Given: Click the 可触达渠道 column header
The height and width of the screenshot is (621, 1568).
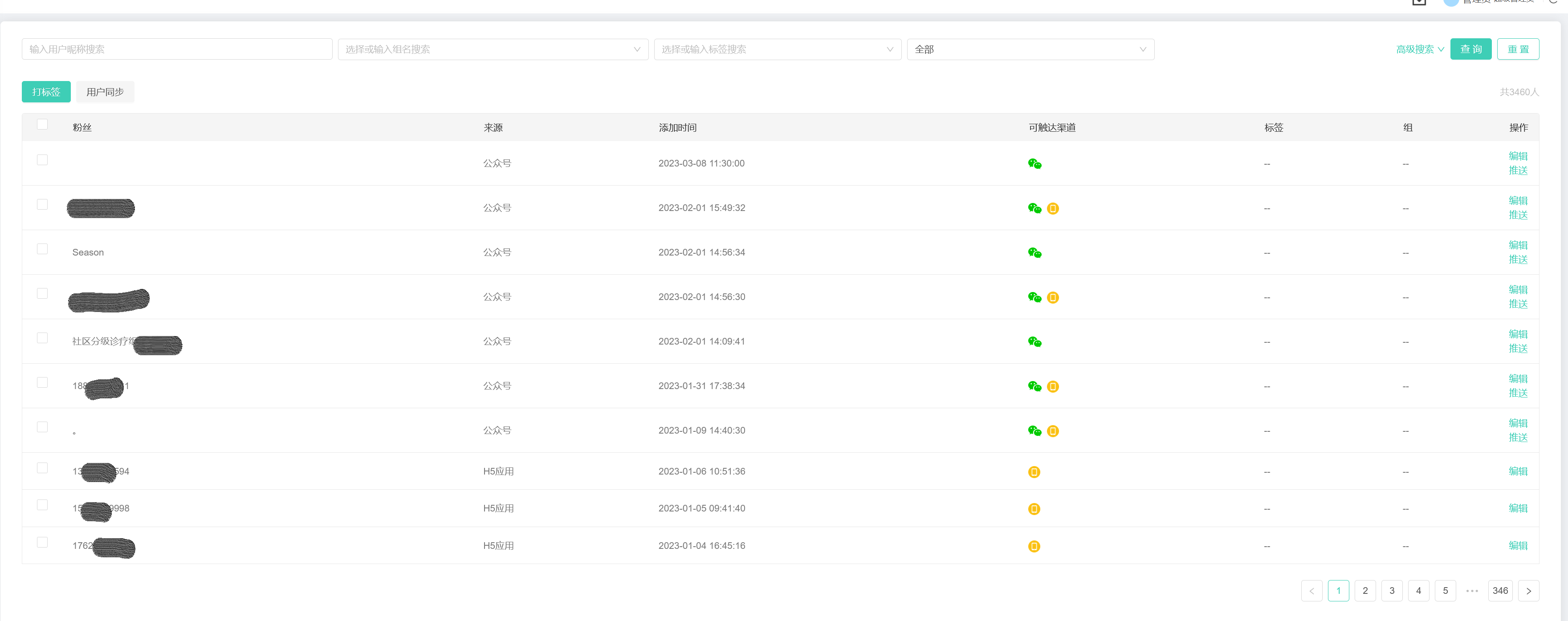Looking at the screenshot, I should [x=1052, y=128].
